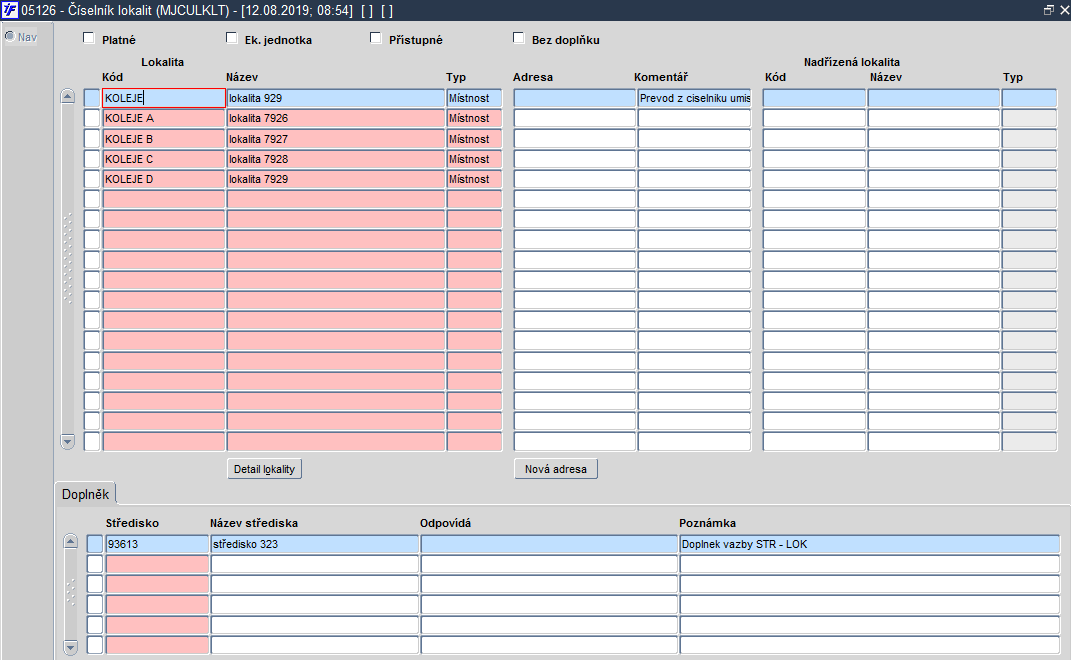The height and width of the screenshot is (660, 1071).
Task: Click scroll-down arrow of Doplněk list
Action: tap(70, 646)
